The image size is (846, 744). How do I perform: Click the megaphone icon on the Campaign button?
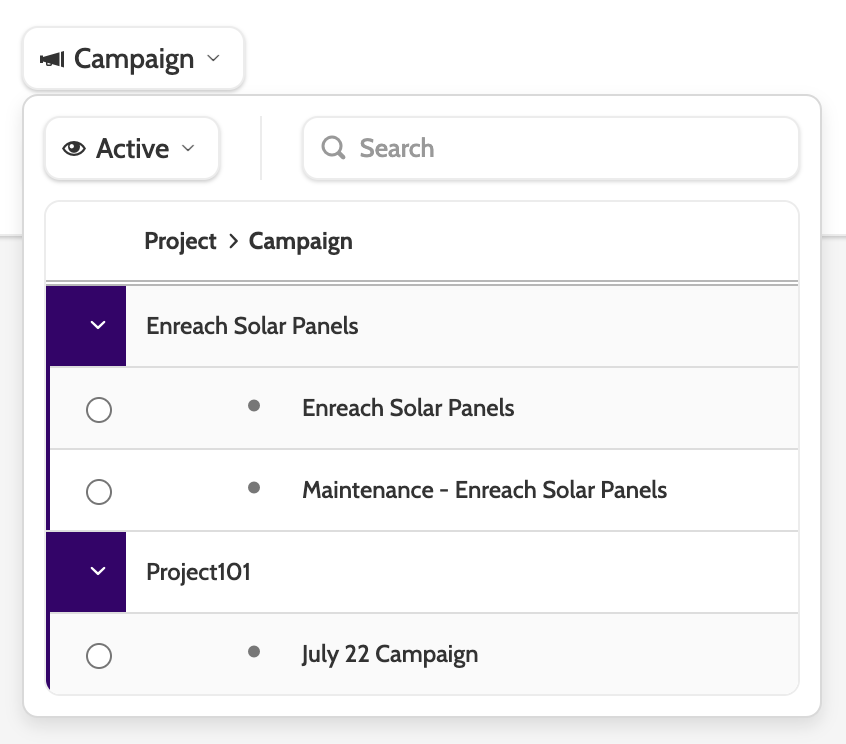(52, 59)
